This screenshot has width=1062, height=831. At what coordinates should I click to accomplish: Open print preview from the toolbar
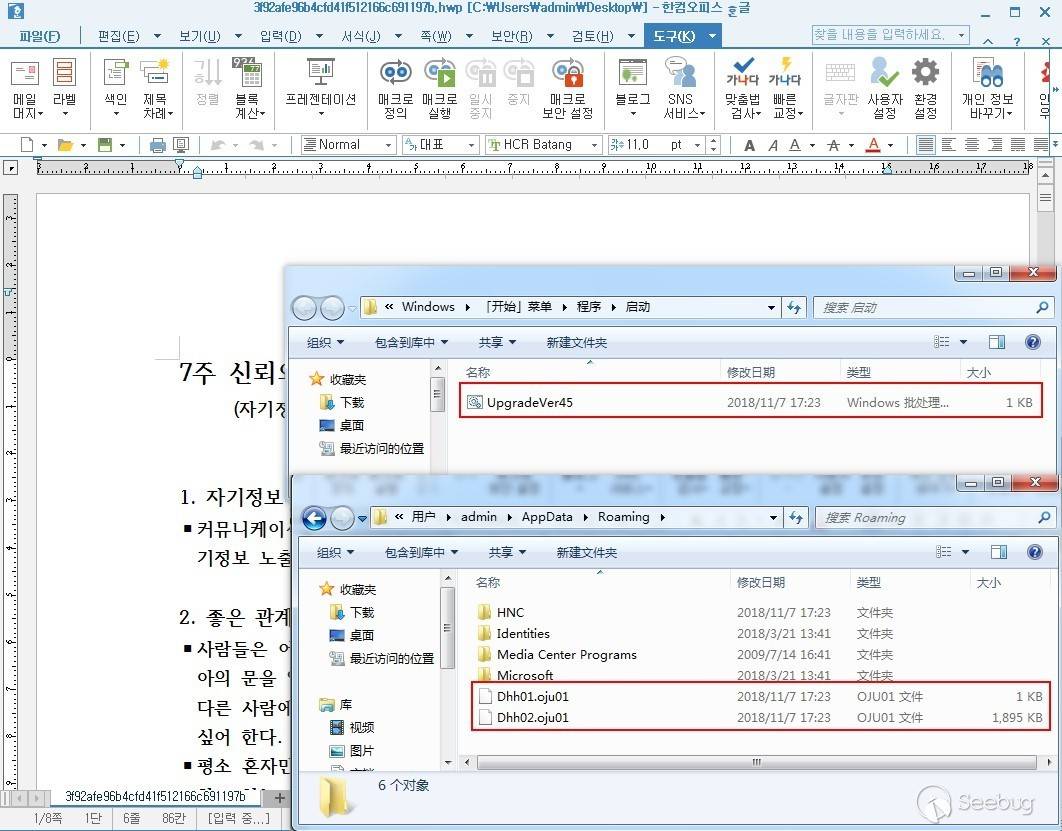pyautogui.click(x=181, y=144)
